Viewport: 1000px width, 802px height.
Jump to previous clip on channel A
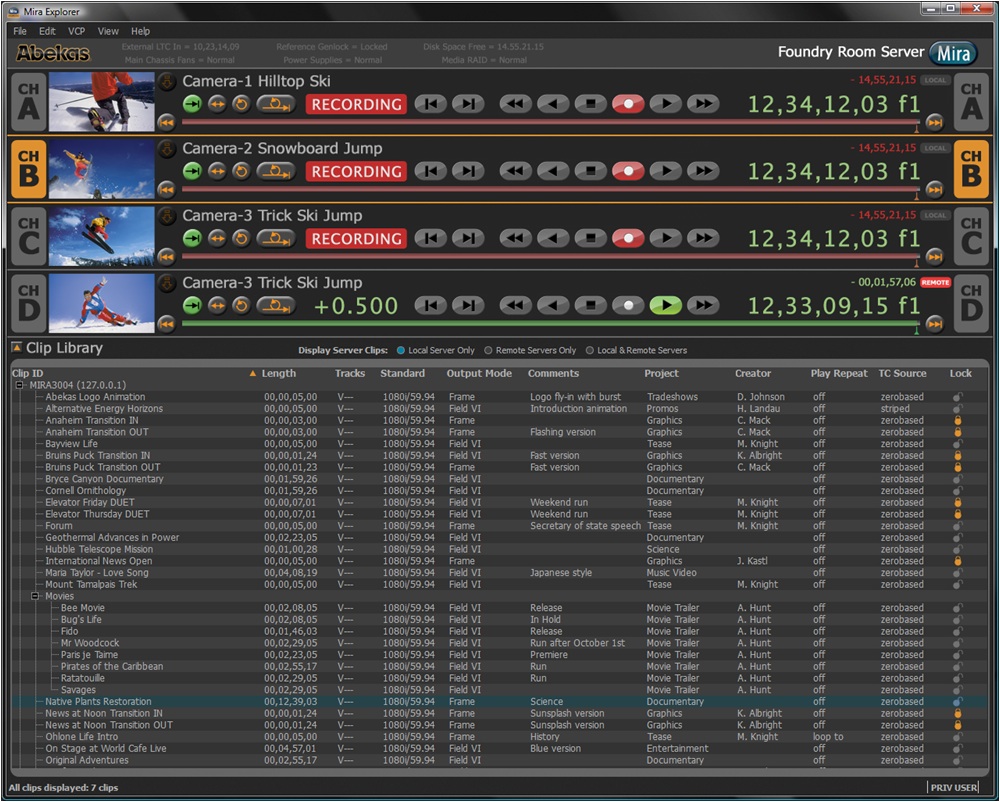pyautogui.click(x=430, y=104)
